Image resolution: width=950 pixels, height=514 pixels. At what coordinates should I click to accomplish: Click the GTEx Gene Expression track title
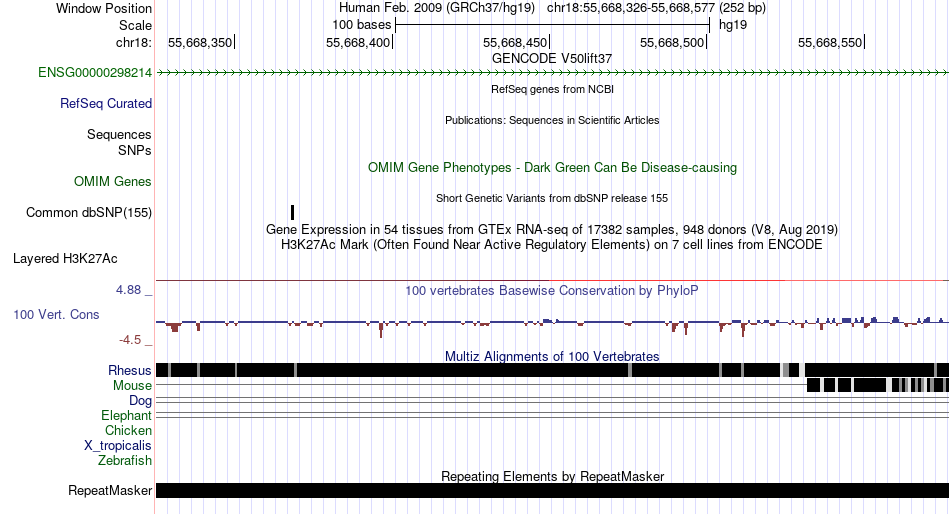552,230
